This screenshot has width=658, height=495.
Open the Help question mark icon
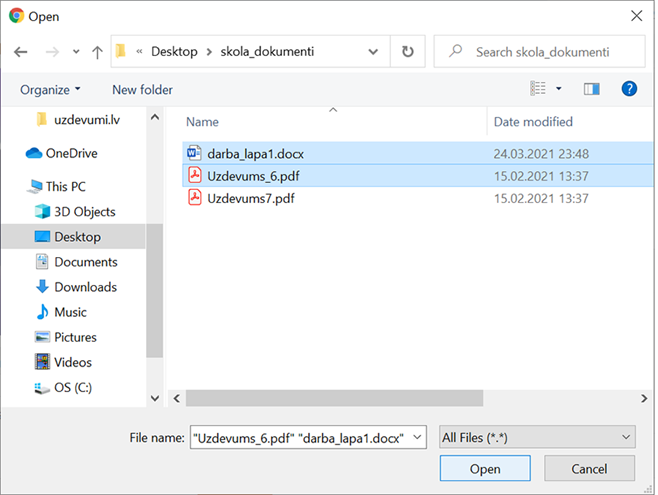click(629, 89)
